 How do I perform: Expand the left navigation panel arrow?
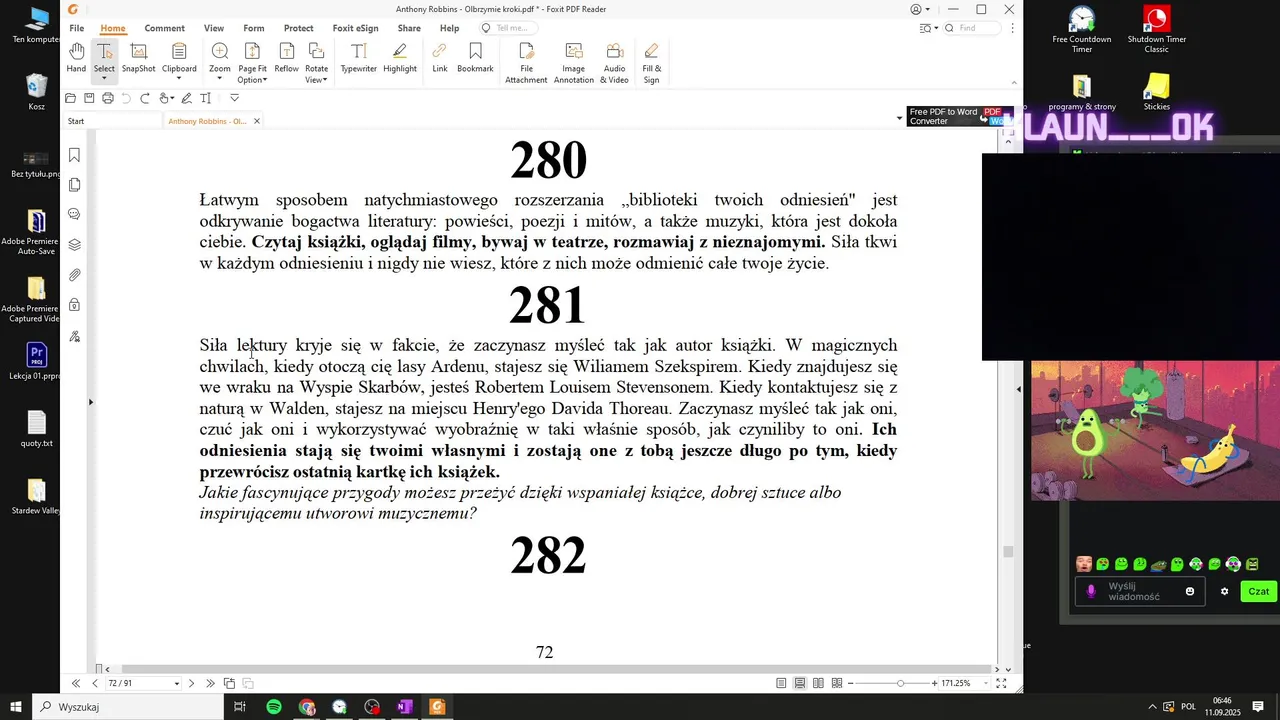pyautogui.click(x=91, y=402)
